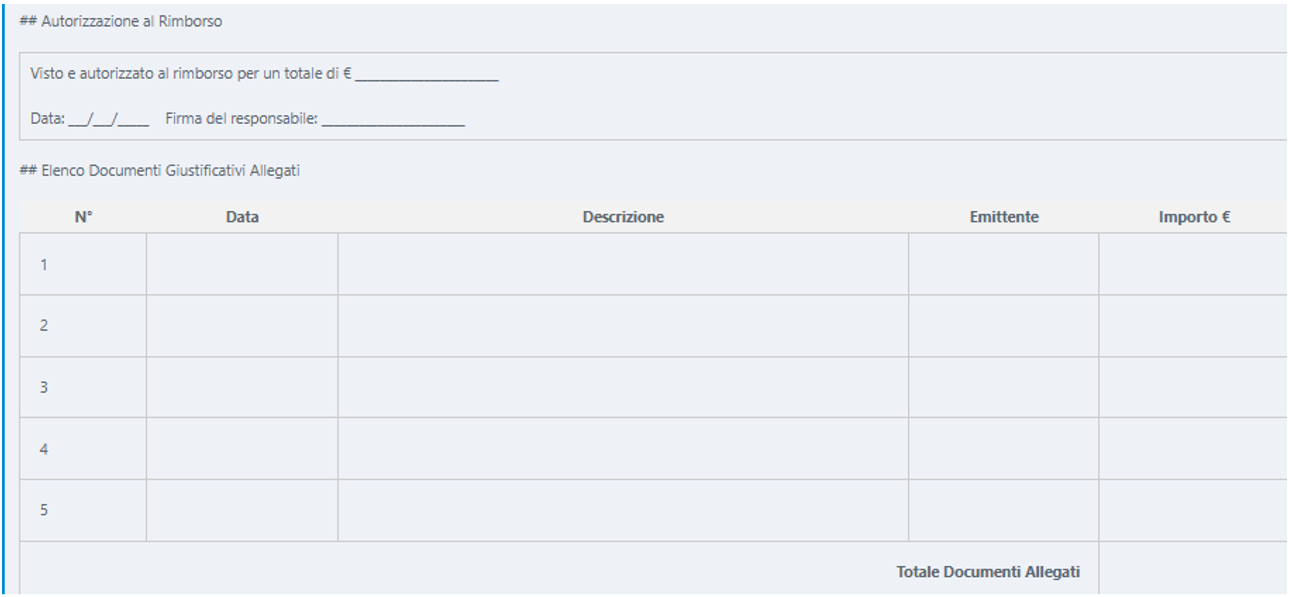Select the Autorizzazione al Rimborso heading
1291x597 pixels.
click(121, 21)
